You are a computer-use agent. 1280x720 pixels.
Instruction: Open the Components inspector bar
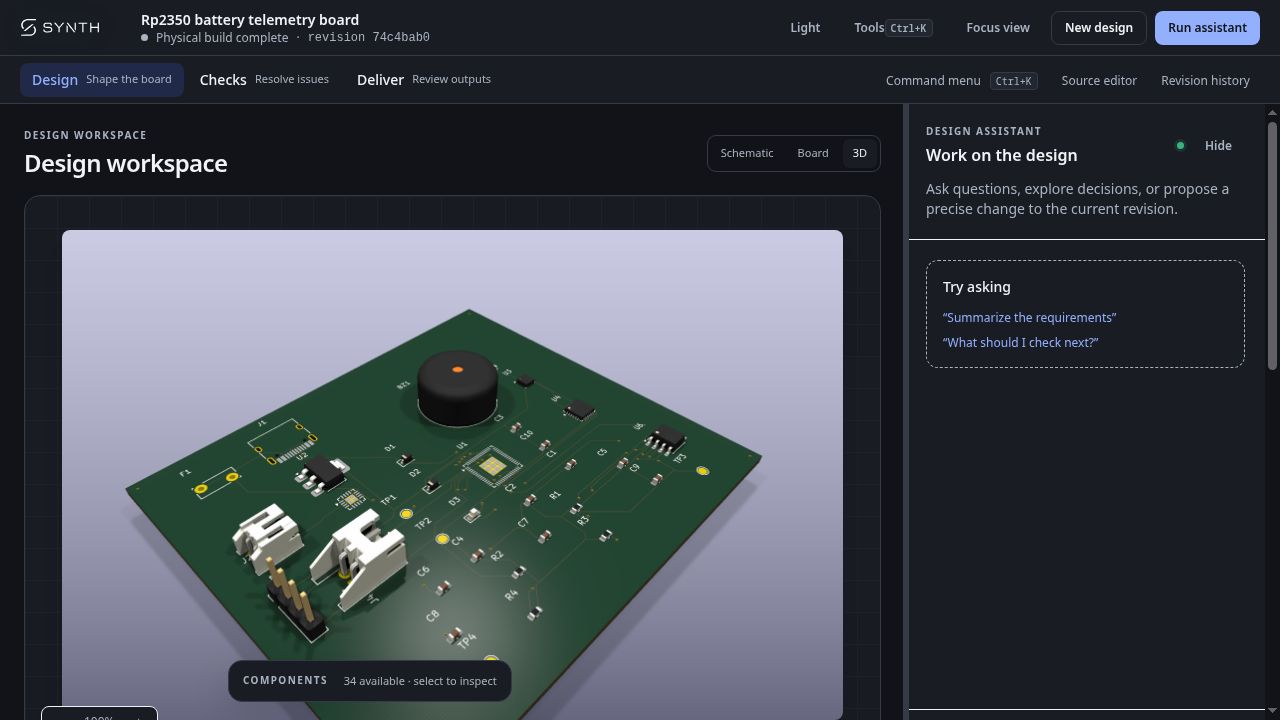click(370, 680)
